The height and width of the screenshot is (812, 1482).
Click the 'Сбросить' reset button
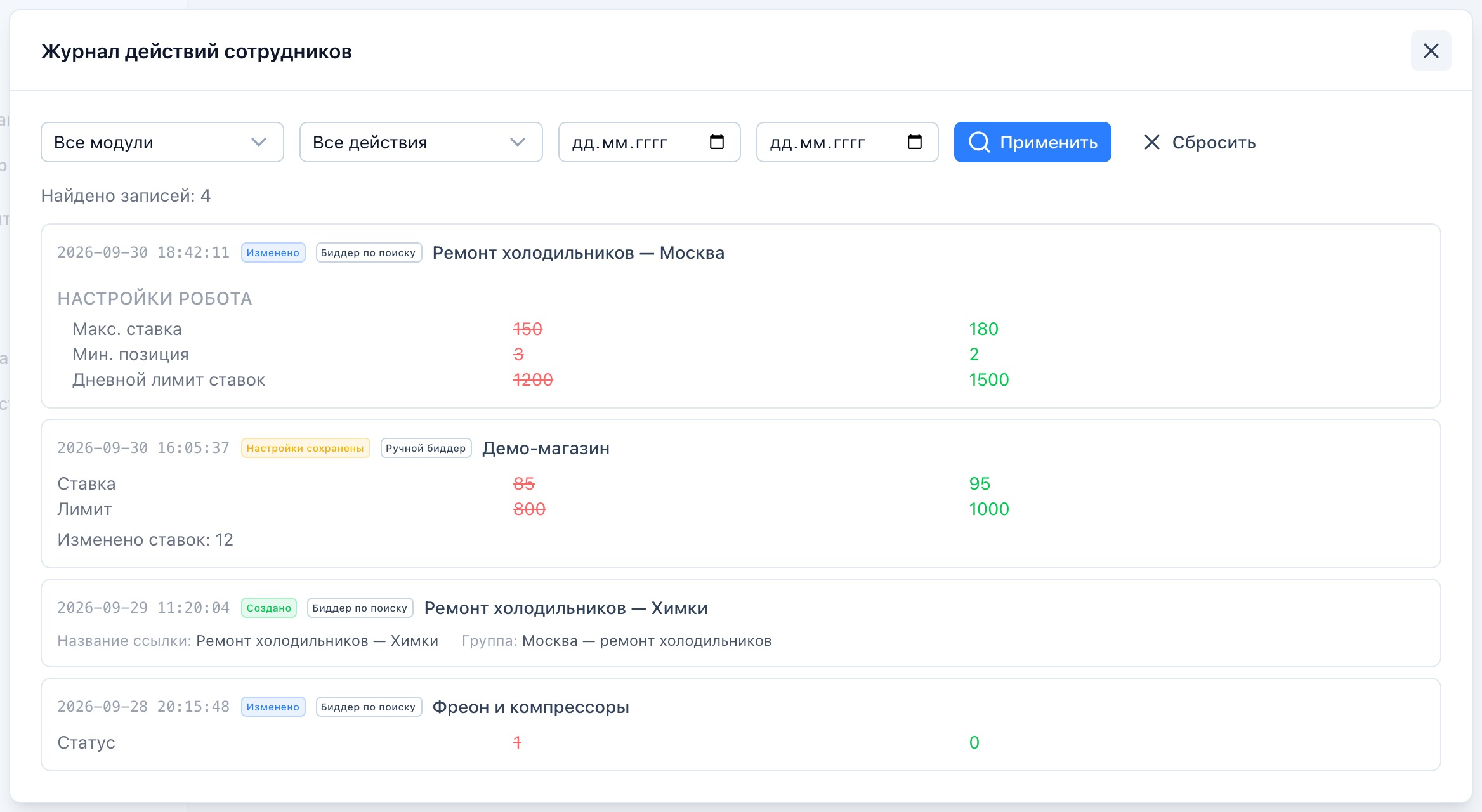(1199, 142)
